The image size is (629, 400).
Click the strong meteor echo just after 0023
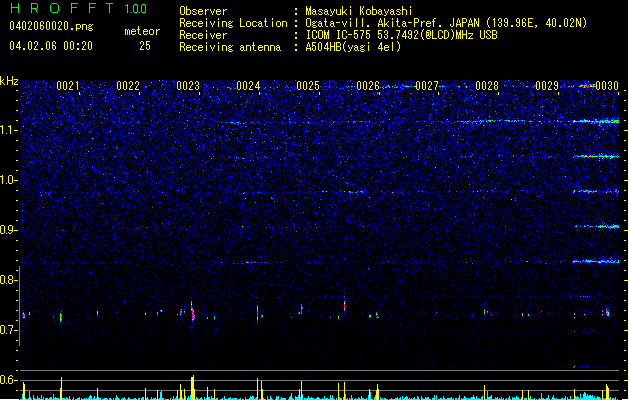coord(193,311)
